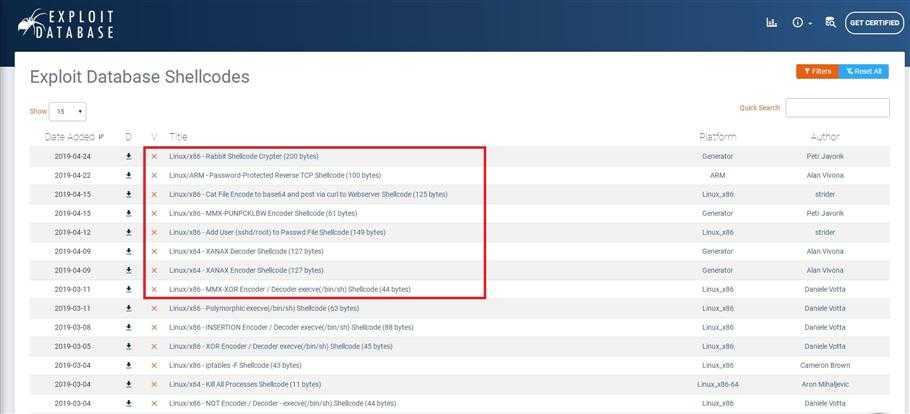Click unverified X icon for Kill All Processes row
This screenshot has width=910, height=414.
tap(154, 384)
